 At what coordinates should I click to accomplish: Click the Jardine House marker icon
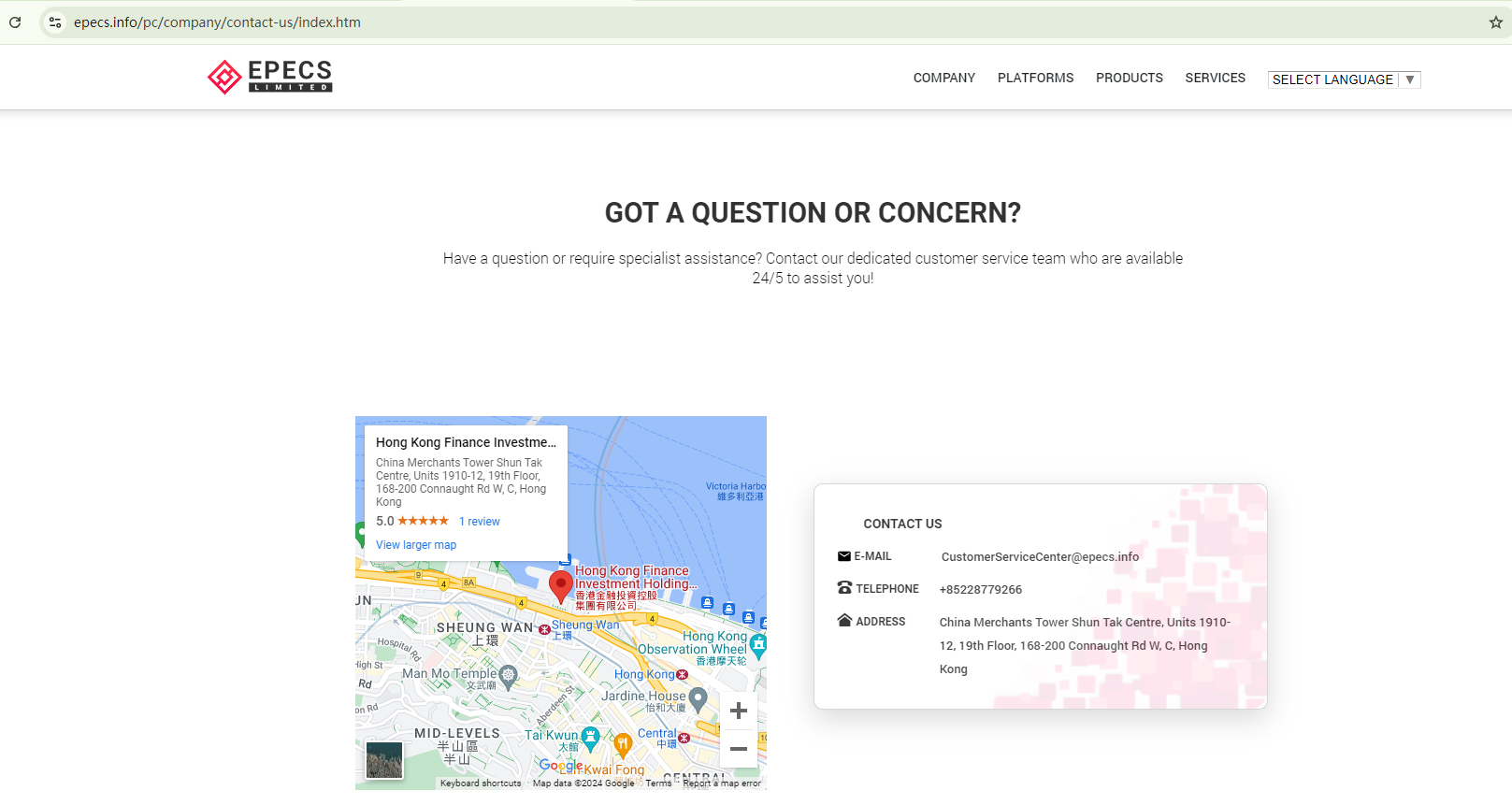point(698,697)
